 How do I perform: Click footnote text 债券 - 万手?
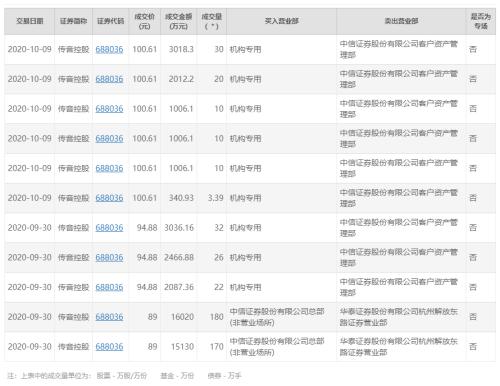[224, 376]
